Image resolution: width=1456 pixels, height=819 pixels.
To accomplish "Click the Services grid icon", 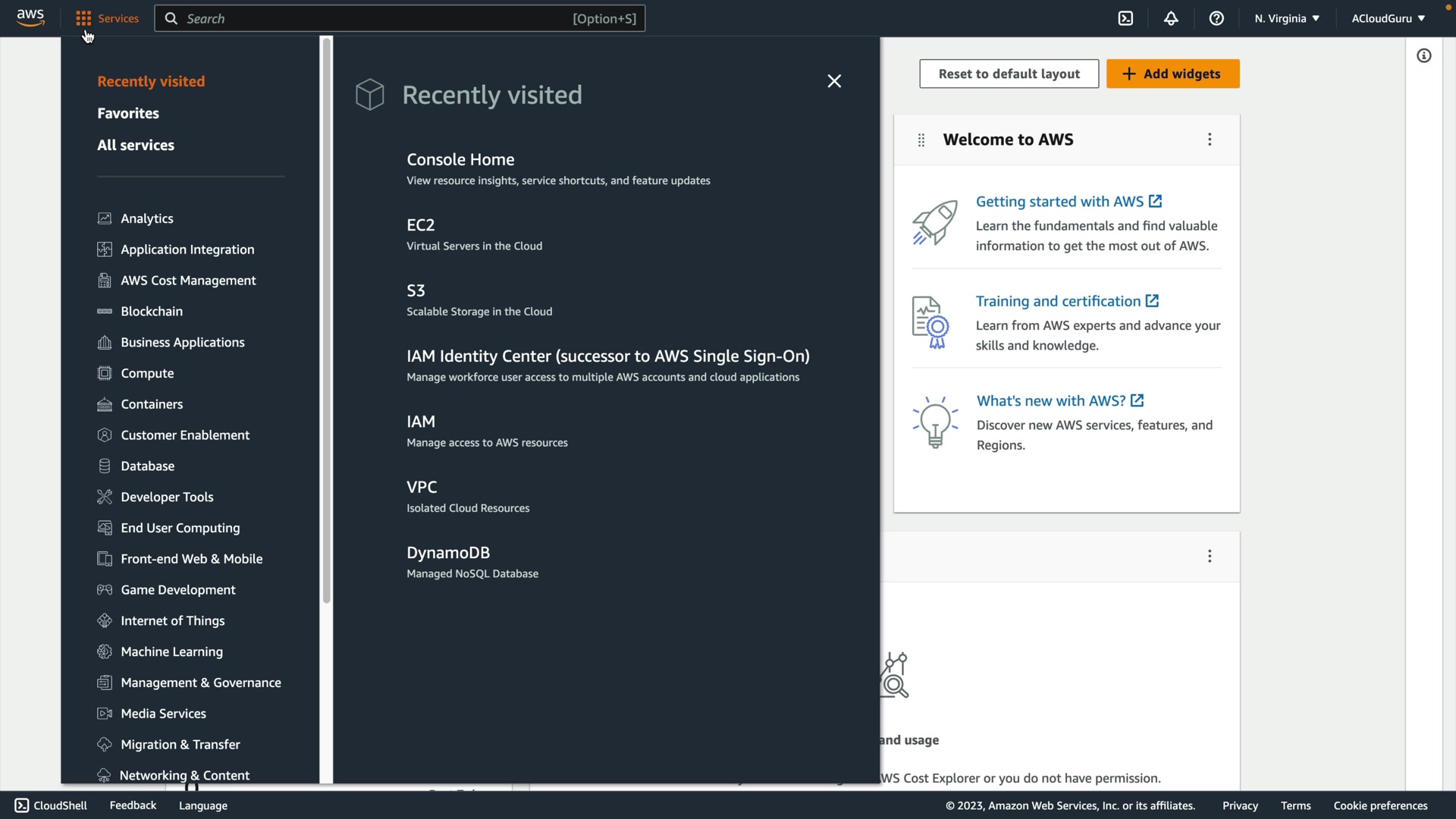I will pyautogui.click(x=83, y=18).
